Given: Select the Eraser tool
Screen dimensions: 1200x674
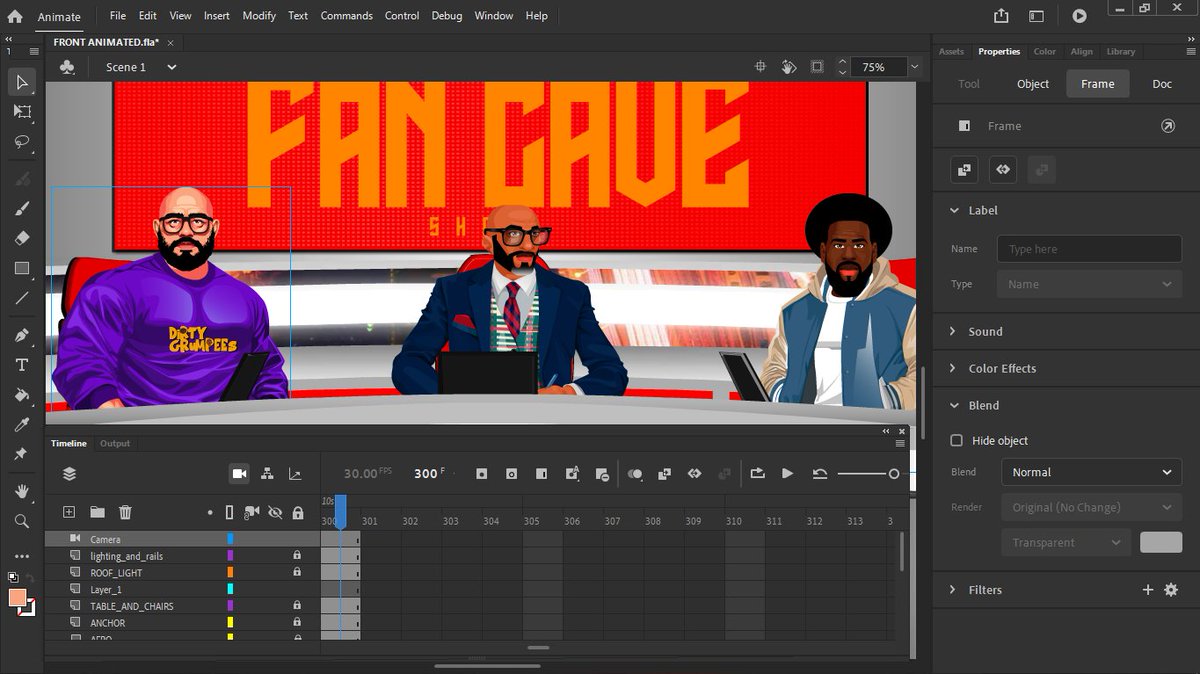Looking at the screenshot, I should coord(22,238).
